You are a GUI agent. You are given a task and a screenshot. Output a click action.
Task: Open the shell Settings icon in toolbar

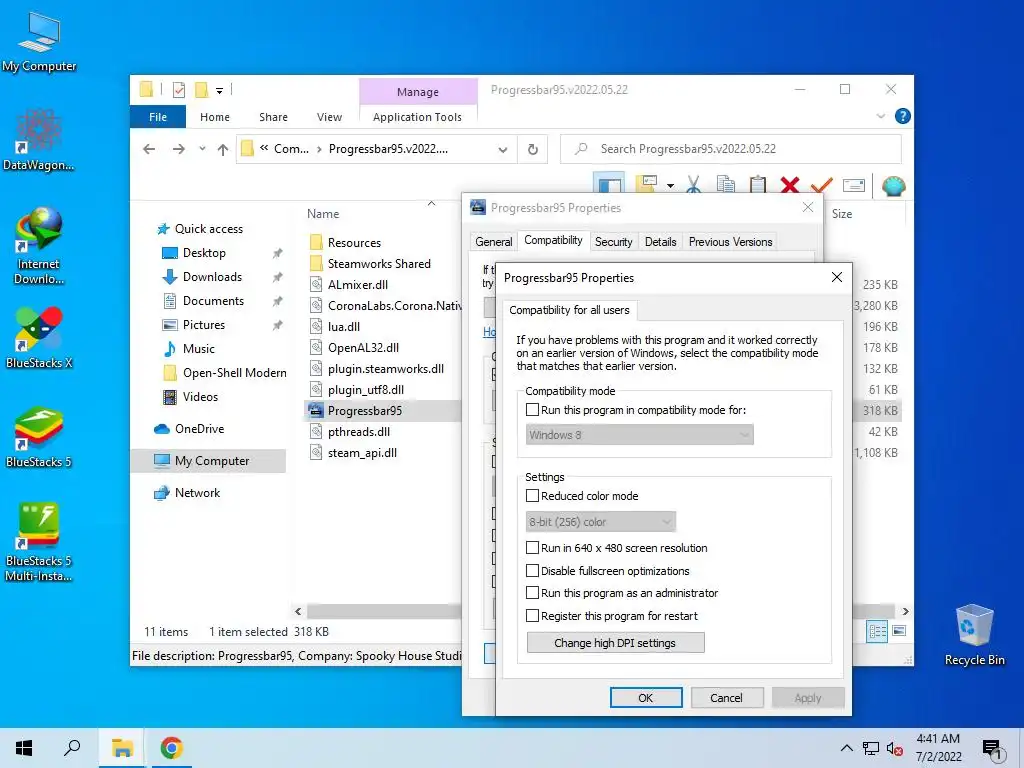point(893,185)
